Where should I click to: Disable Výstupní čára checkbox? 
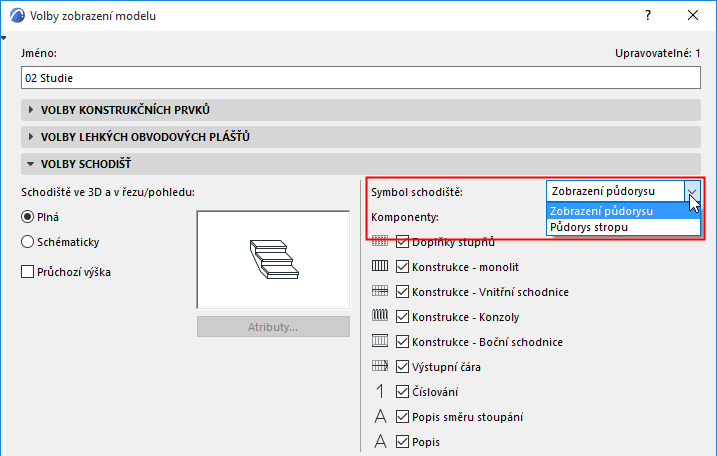[402, 367]
